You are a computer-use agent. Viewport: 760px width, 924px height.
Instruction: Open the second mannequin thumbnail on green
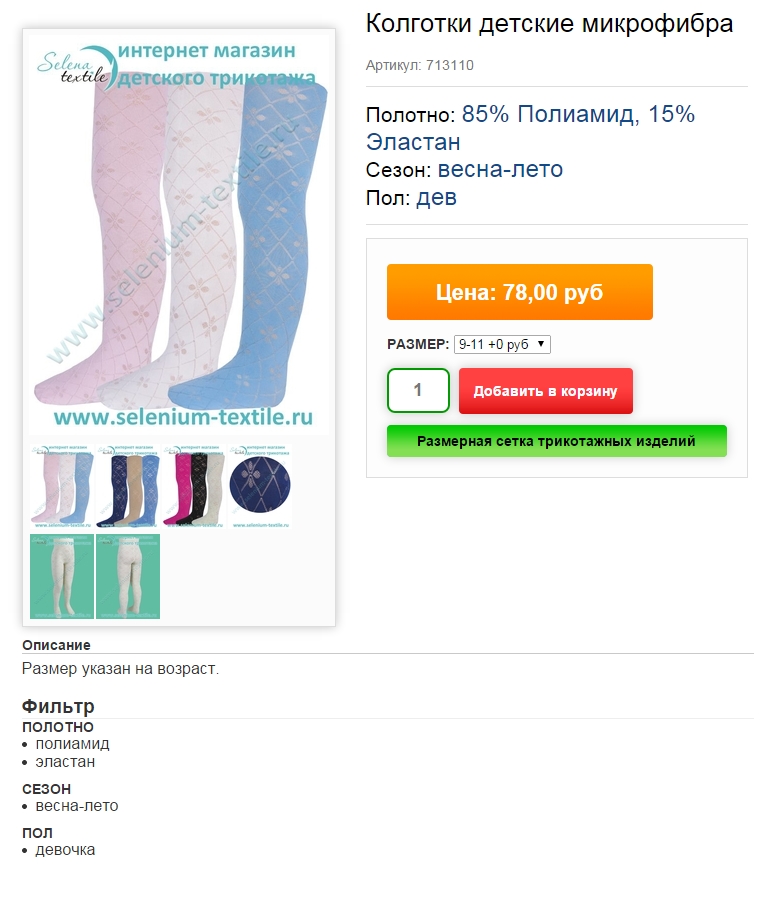[x=128, y=576]
